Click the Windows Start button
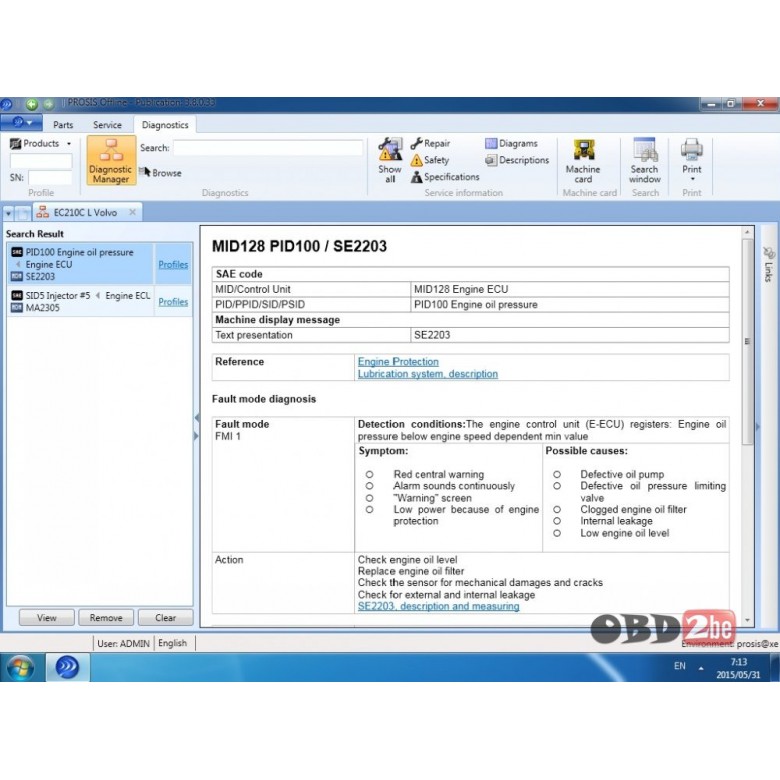 (x=20, y=667)
